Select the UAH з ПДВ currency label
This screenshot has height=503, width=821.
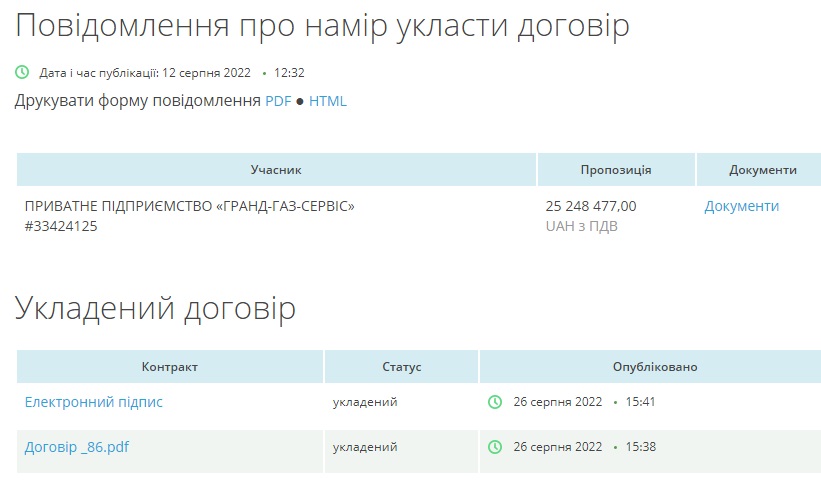click(582, 226)
